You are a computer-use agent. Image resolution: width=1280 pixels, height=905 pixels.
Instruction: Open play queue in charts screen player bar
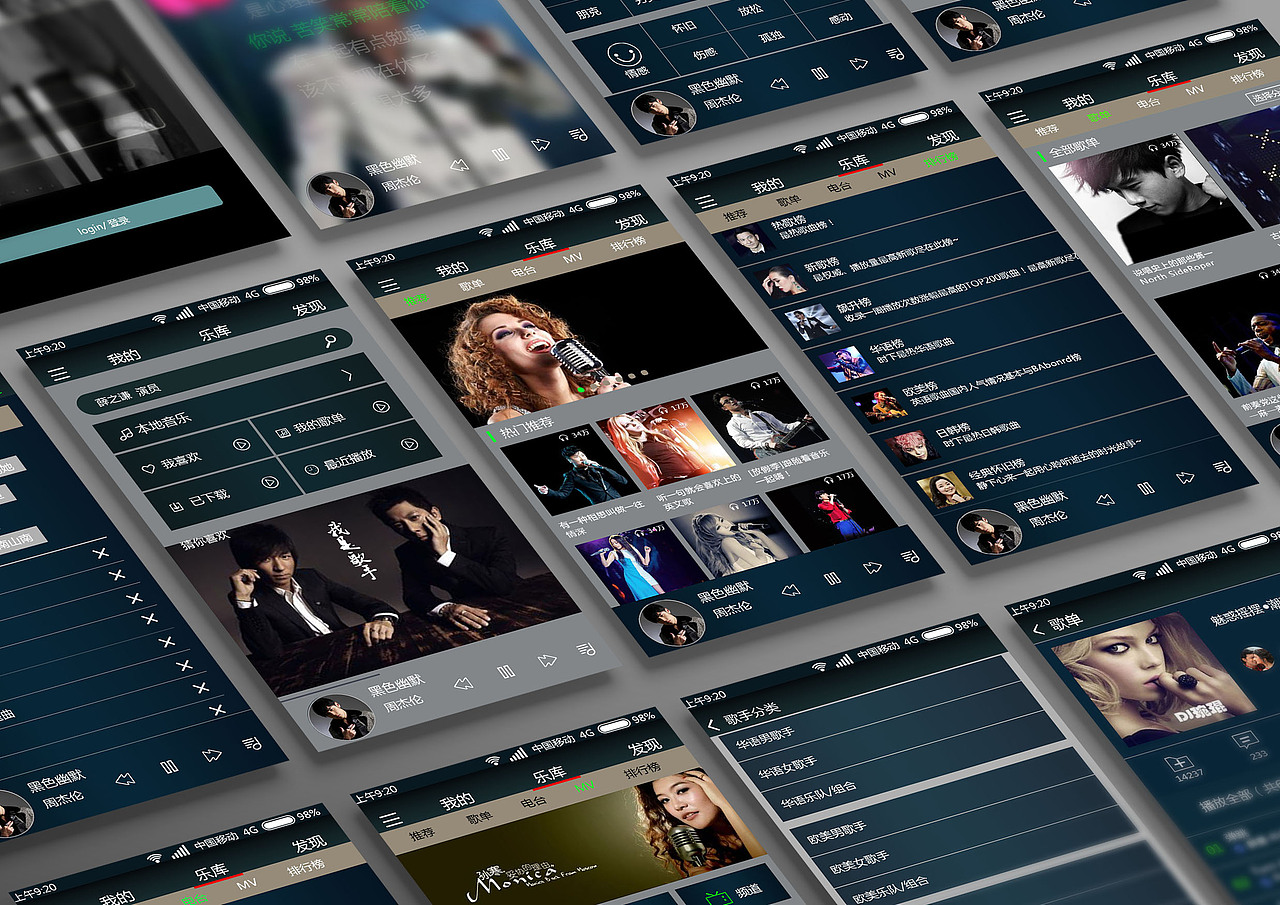point(1222,466)
